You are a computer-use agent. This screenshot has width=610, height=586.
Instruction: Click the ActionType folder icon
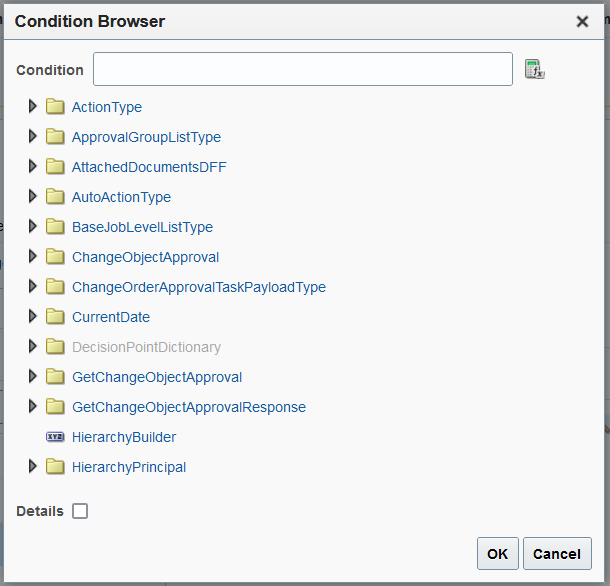tap(55, 106)
